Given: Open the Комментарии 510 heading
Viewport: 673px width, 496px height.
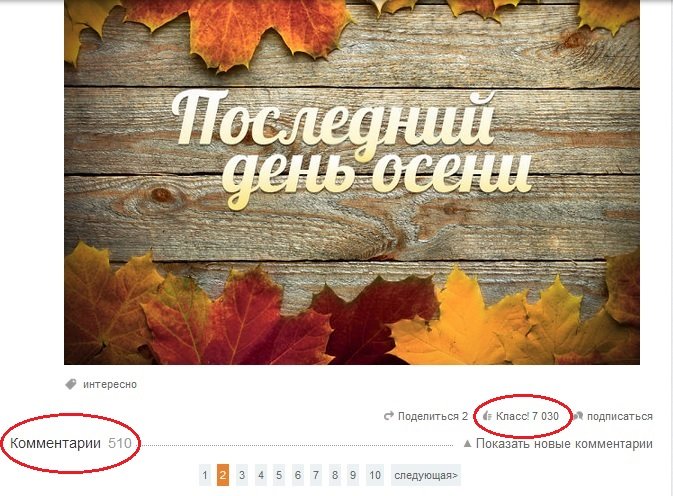Looking at the screenshot, I should pyautogui.click(x=70, y=443).
